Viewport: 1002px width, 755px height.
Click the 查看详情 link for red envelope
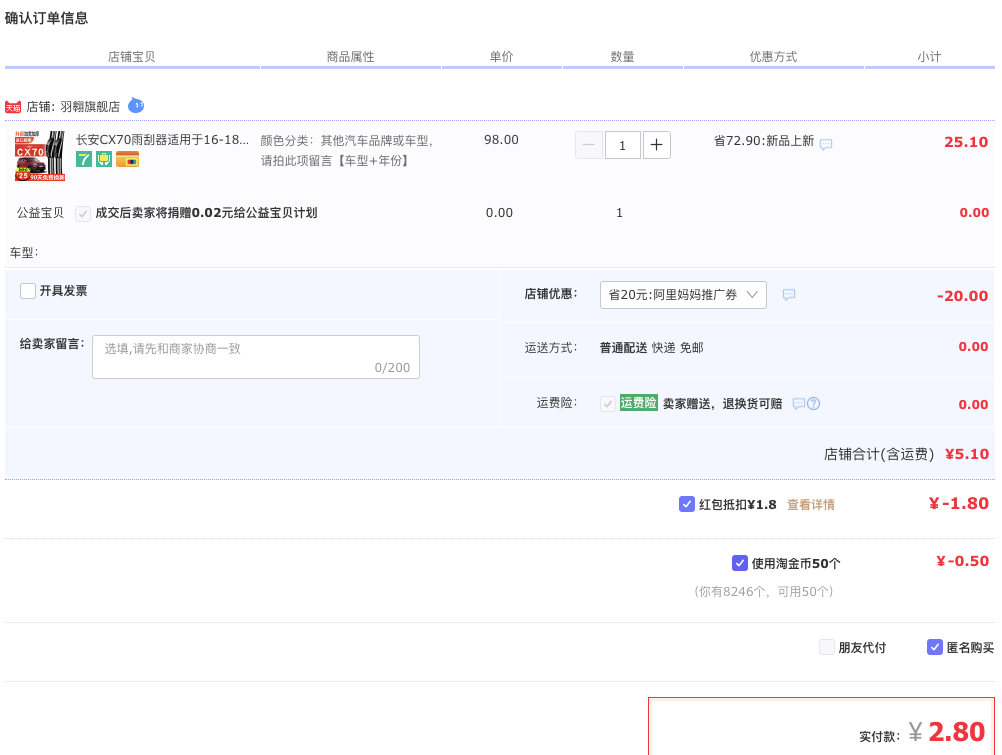810,504
